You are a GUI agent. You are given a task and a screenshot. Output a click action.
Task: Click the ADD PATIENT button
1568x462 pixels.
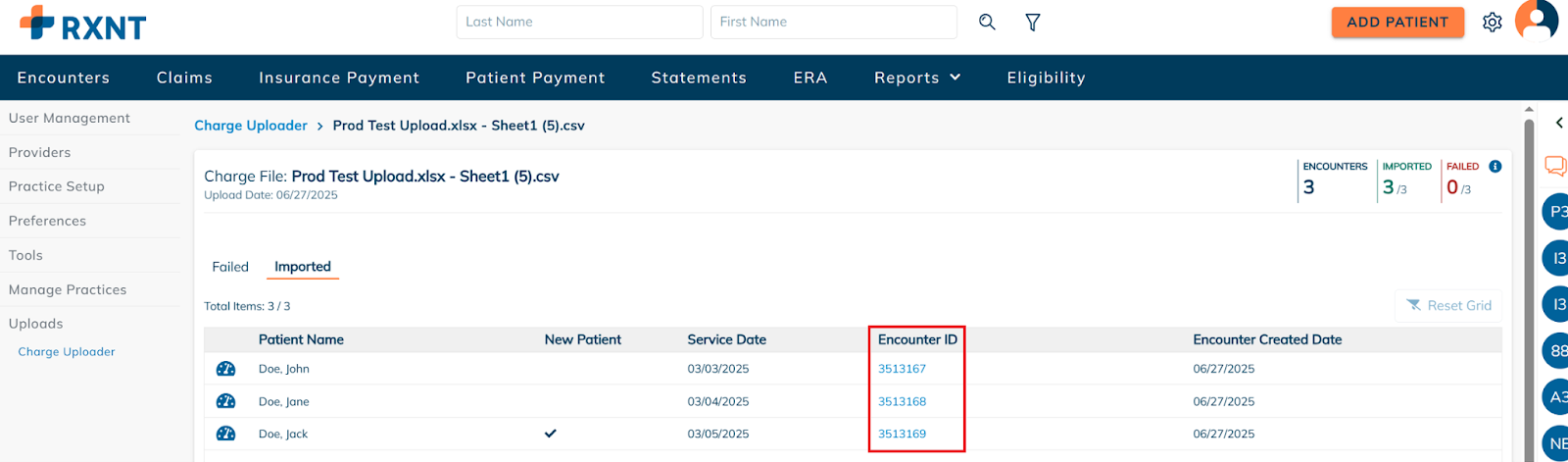point(1397,22)
